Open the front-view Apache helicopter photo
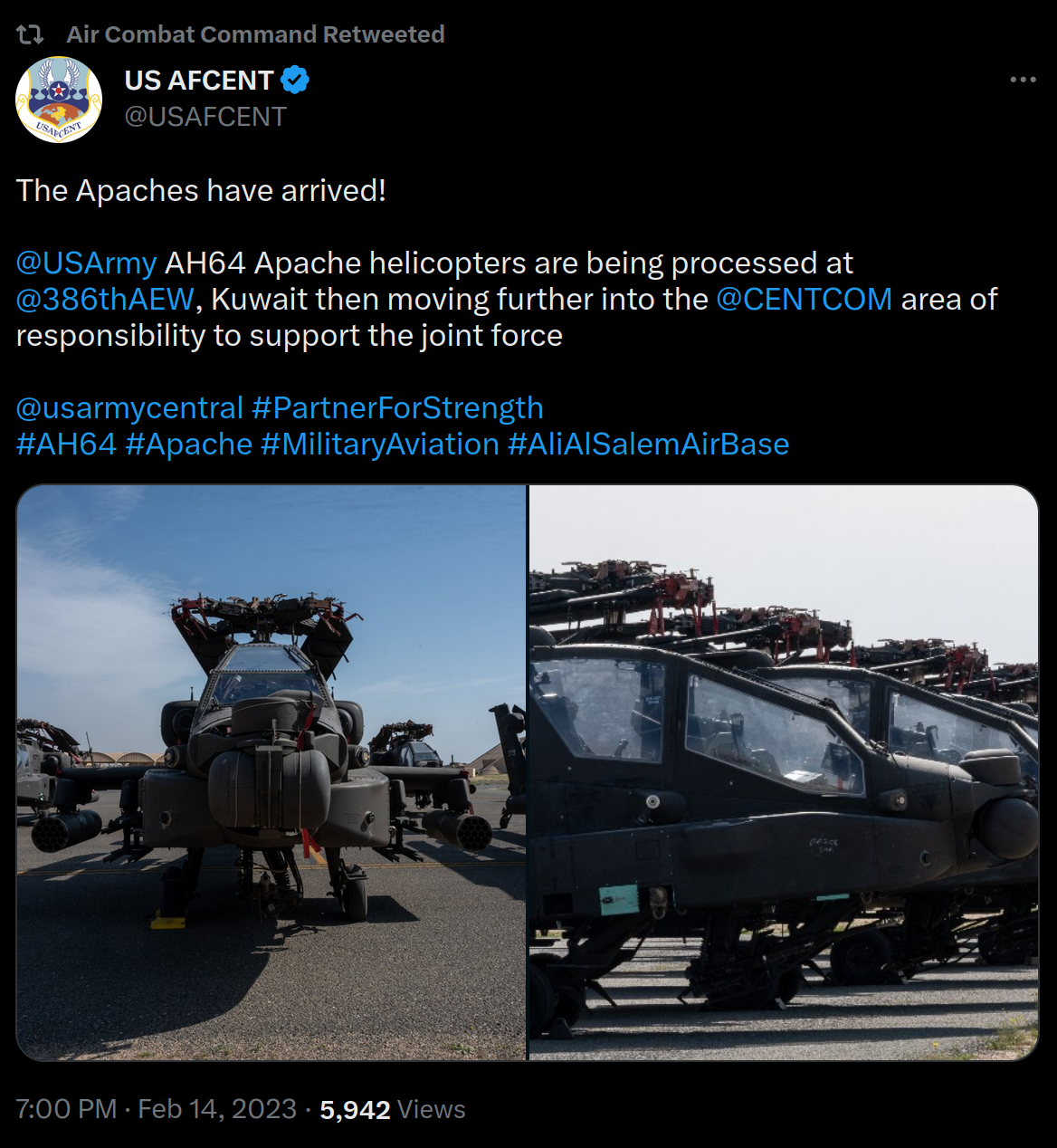This screenshot has height=1148, width=1057. click(271, 772)
